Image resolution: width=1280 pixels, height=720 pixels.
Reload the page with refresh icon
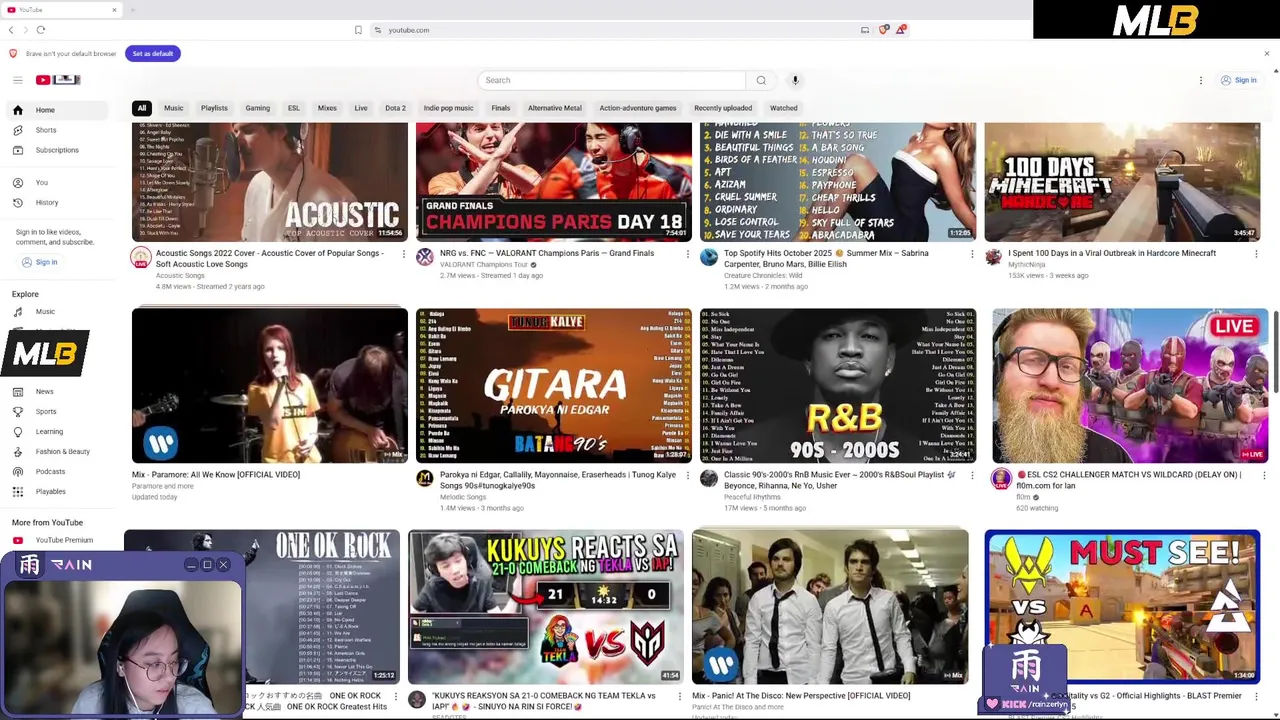pyautogui.click(x=41, y=30)
